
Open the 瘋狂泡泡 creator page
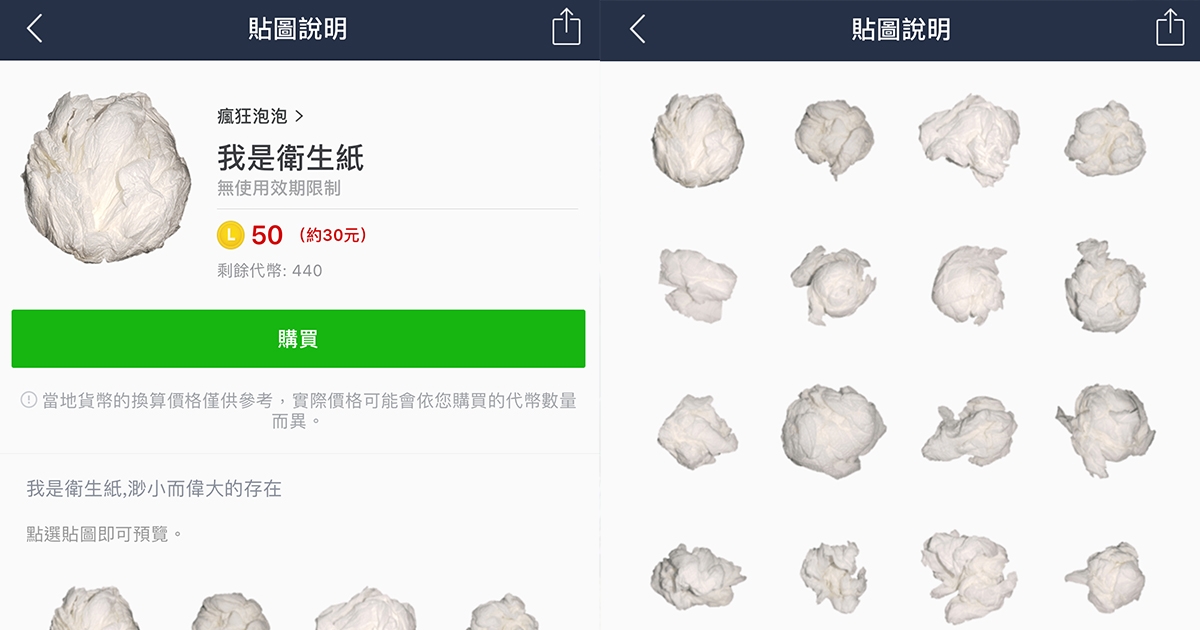tap(260, 116)
